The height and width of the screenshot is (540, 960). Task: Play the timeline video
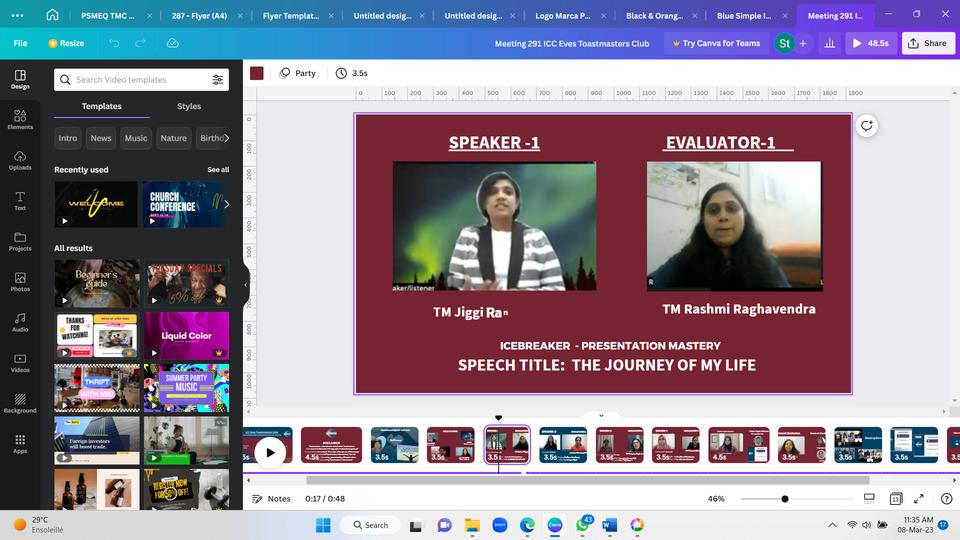tap(270, 452)
